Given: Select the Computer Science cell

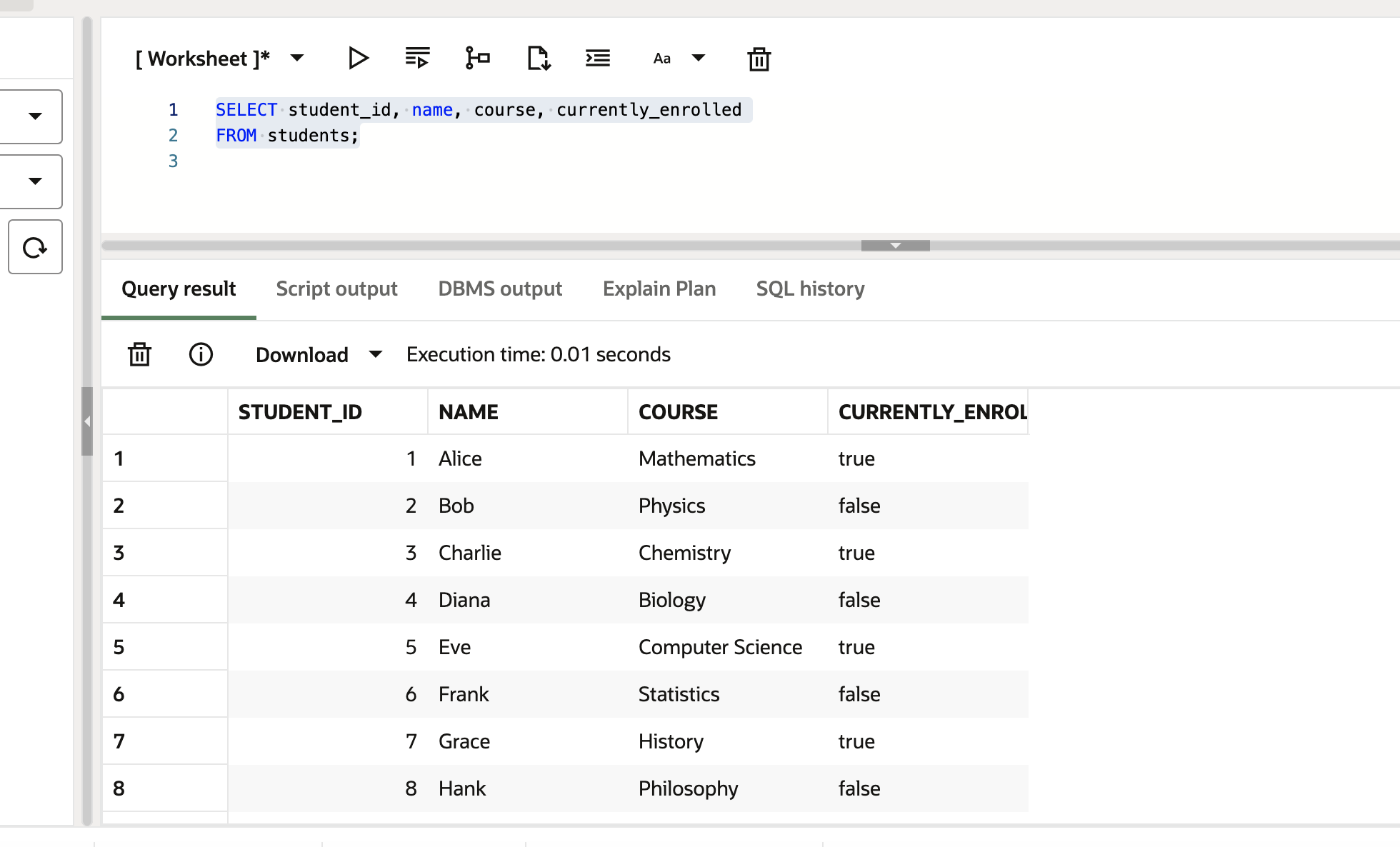Looking at the screenshot, I should tap(720, 647).
